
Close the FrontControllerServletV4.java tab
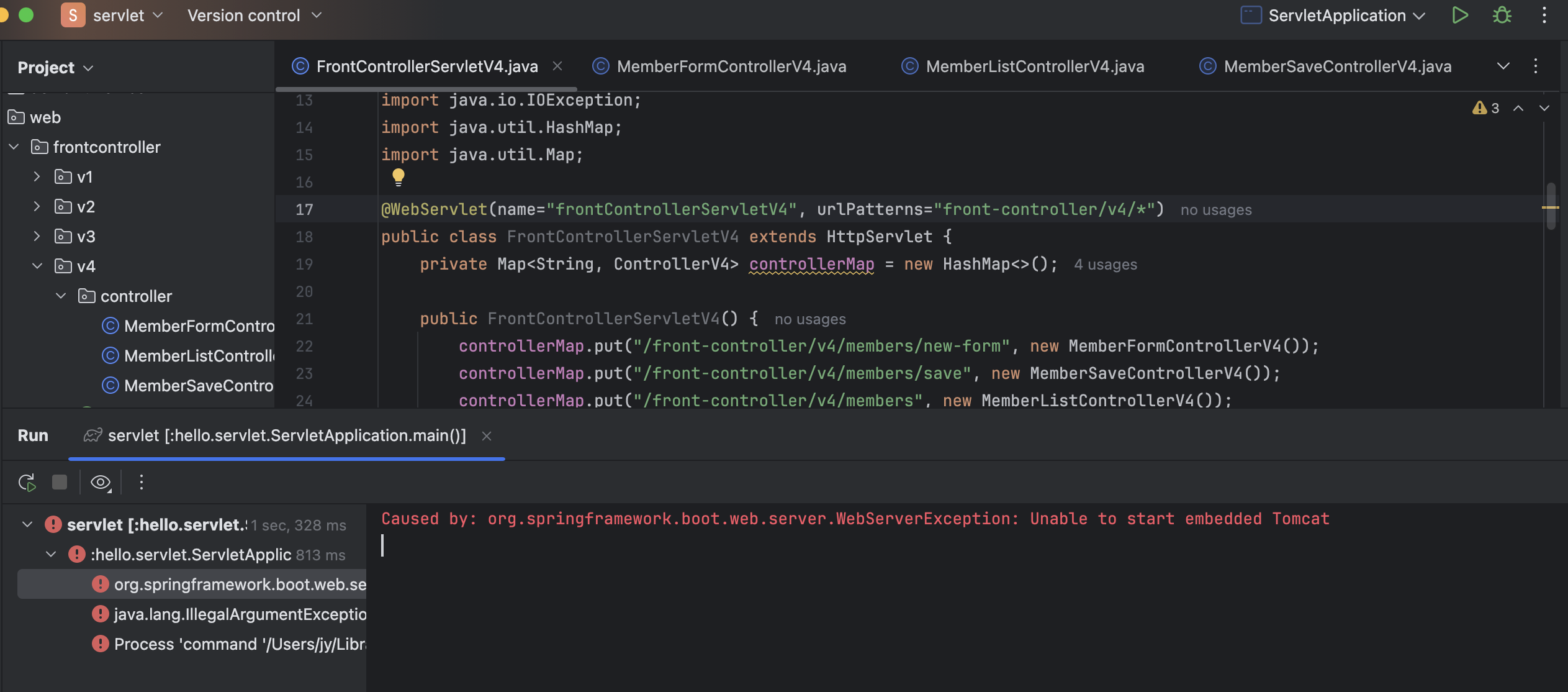click(557, 66)
